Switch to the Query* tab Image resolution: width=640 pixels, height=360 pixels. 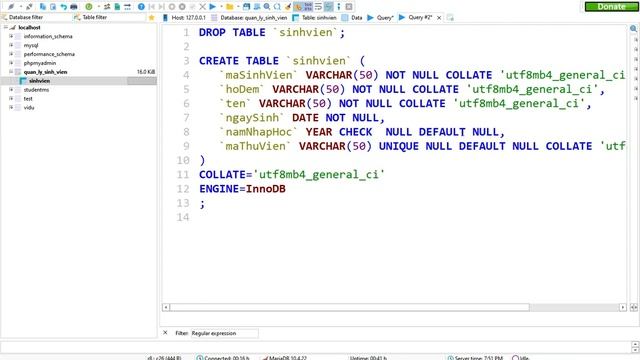pos(380,18)
